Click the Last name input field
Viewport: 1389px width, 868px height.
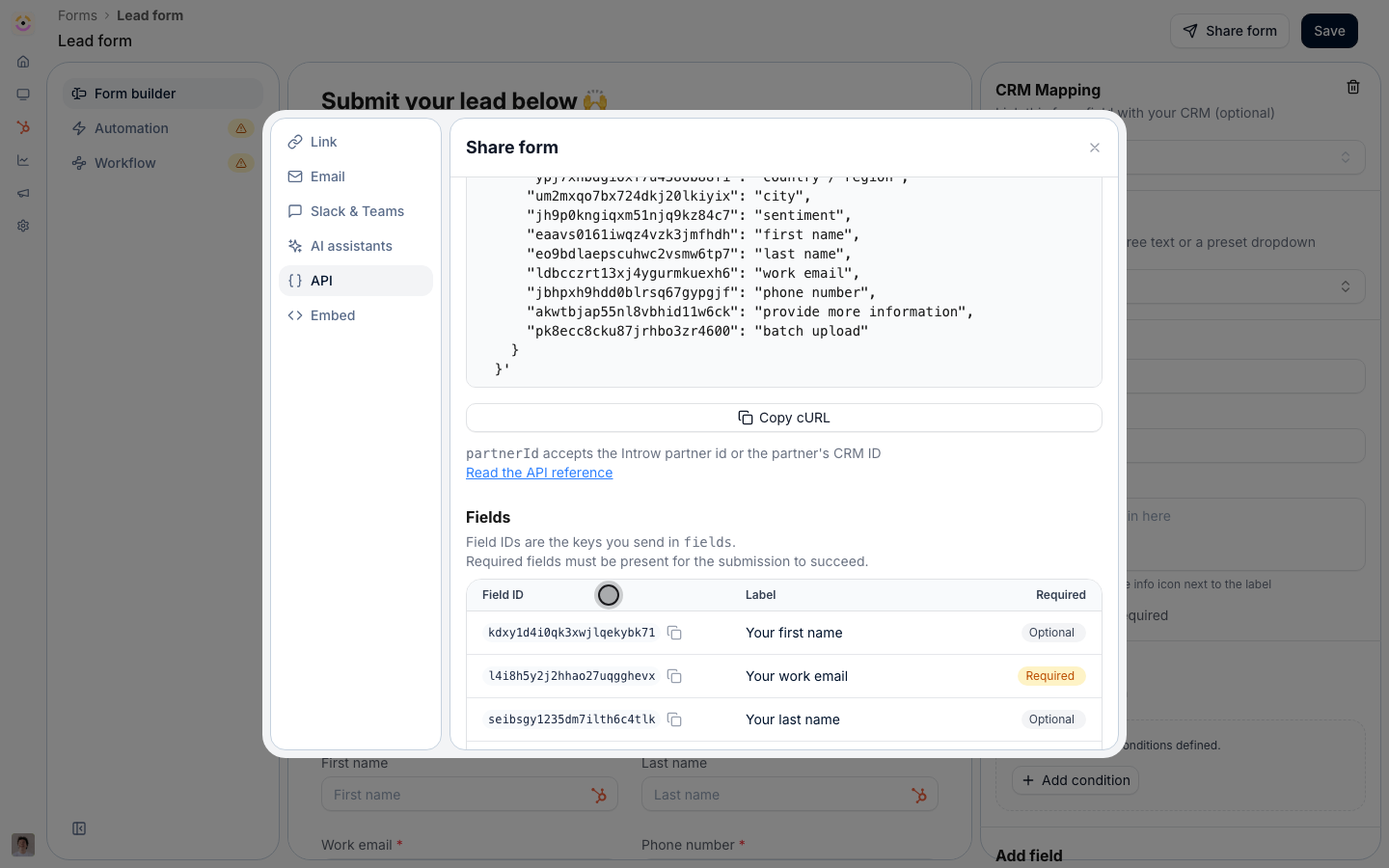(789, 795)
